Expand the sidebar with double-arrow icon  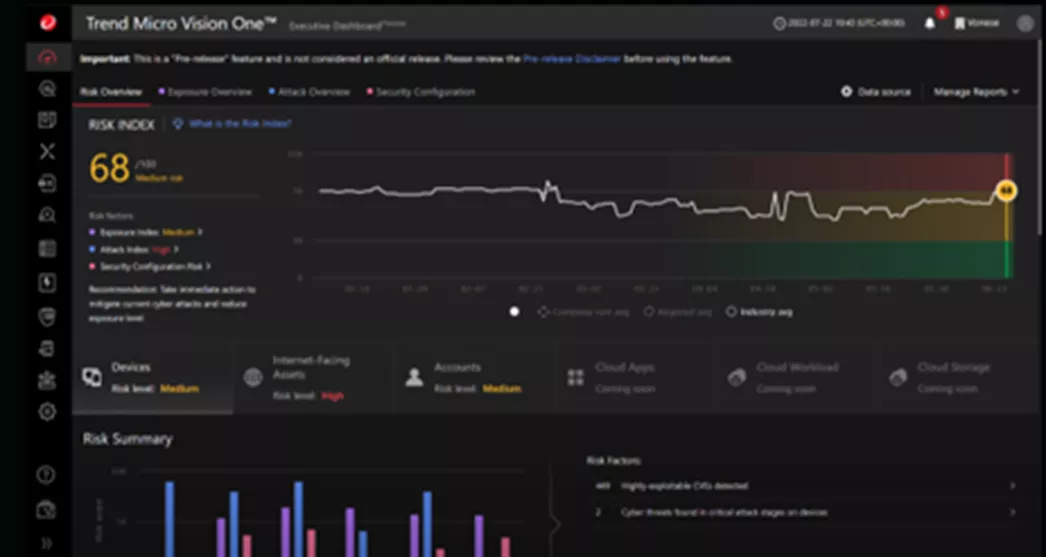point(47,543)
